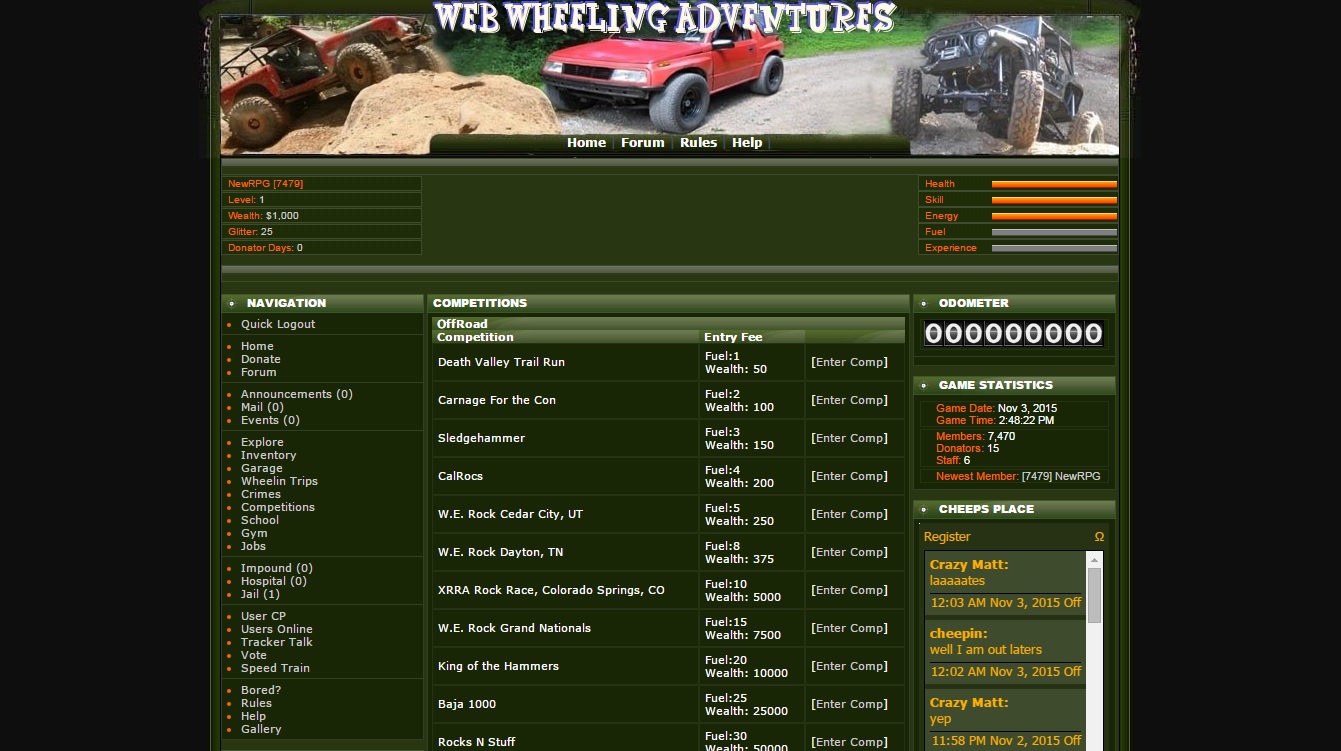Image resolution: width=1341 pixels, height=751 pixels.
Task: Enter the Death Valley Trail Run competition
Action: pyautogui.click(x=849, y=362)
